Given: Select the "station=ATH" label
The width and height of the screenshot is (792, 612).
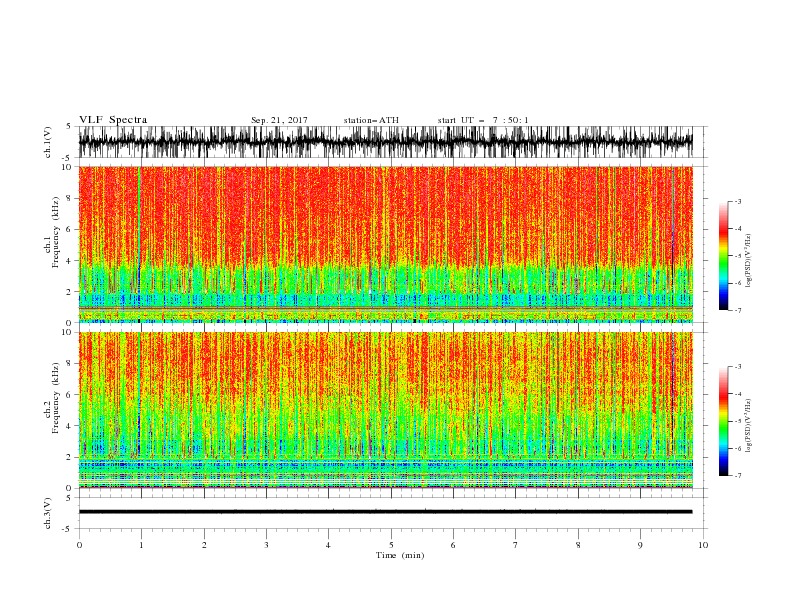Looking at the screenshot, I should (371, 120).
